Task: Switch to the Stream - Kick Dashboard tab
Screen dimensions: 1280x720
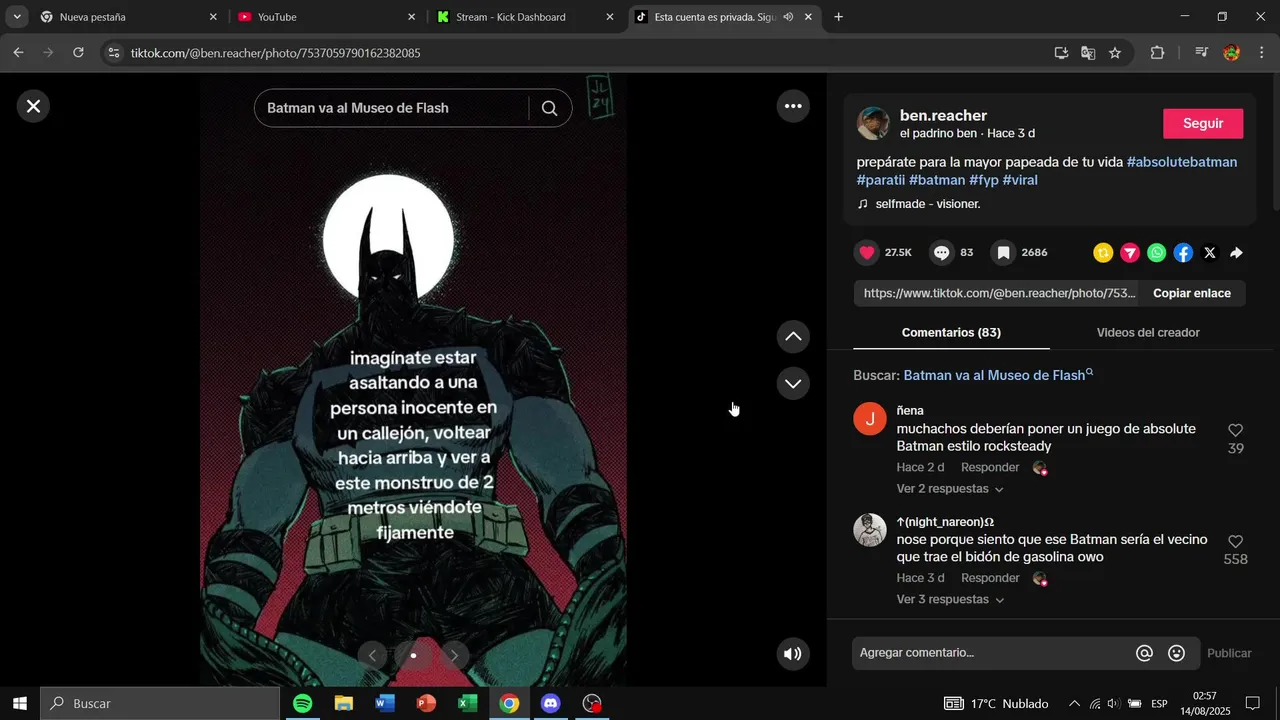Action: [x=525, y=17]
